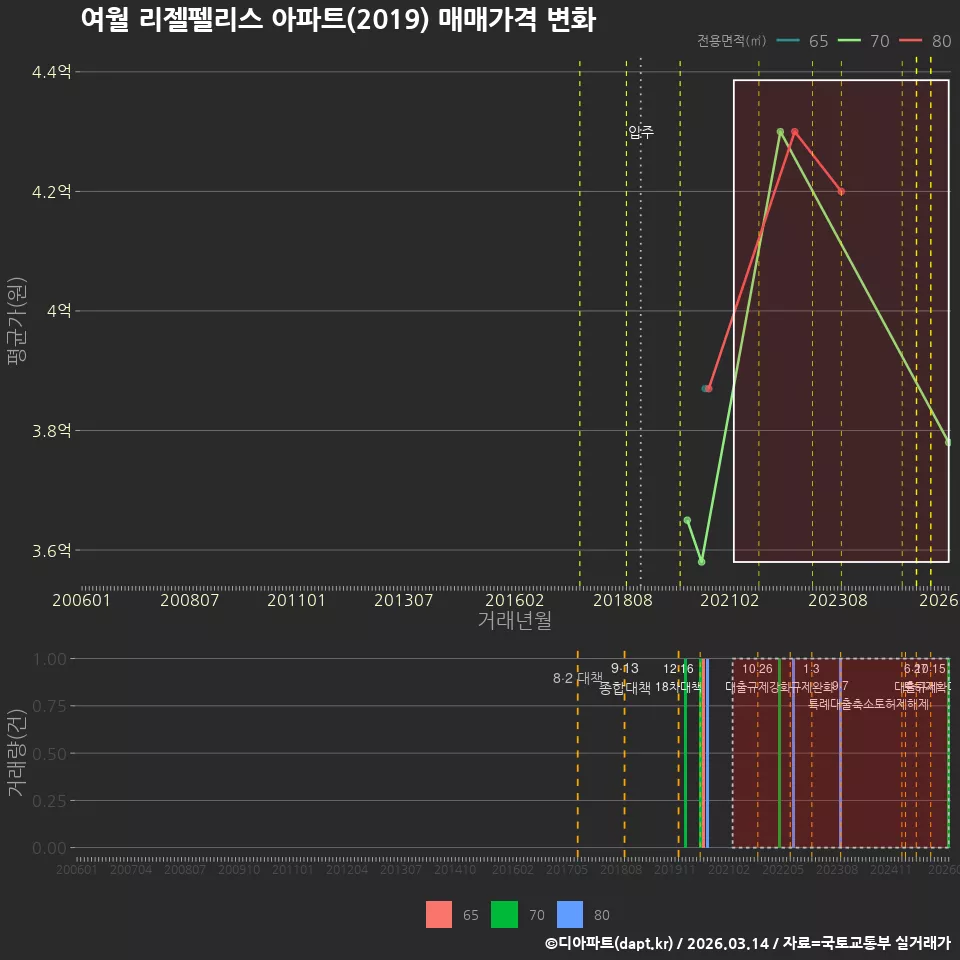Click the blue 80 swatch in bottom legend
The image size is (960, 960).
[x=570, y=914]
